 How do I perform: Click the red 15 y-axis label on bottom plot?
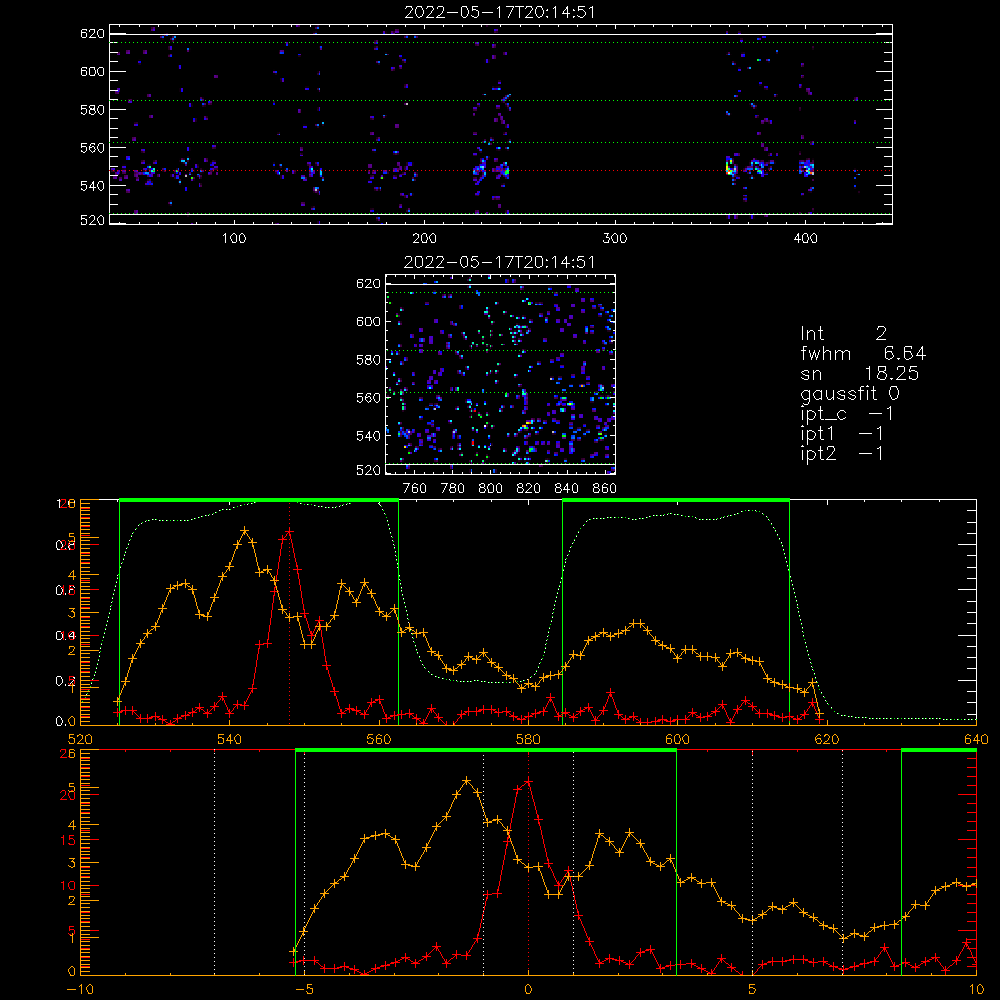pos(68,841)
